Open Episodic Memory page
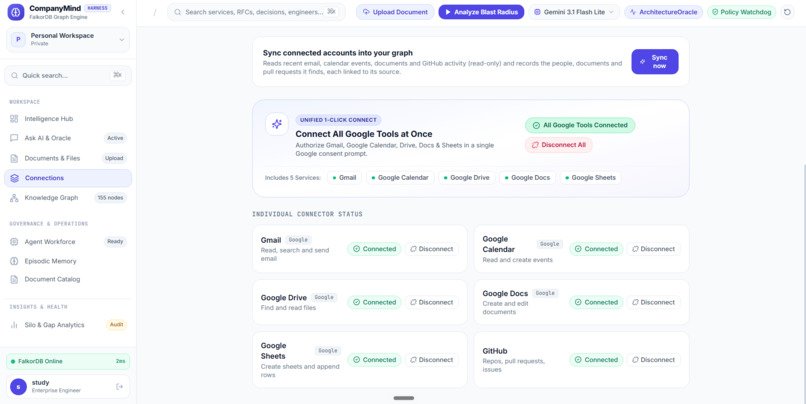The width and height of the screenshot is (806, 404). click(68, 261)
